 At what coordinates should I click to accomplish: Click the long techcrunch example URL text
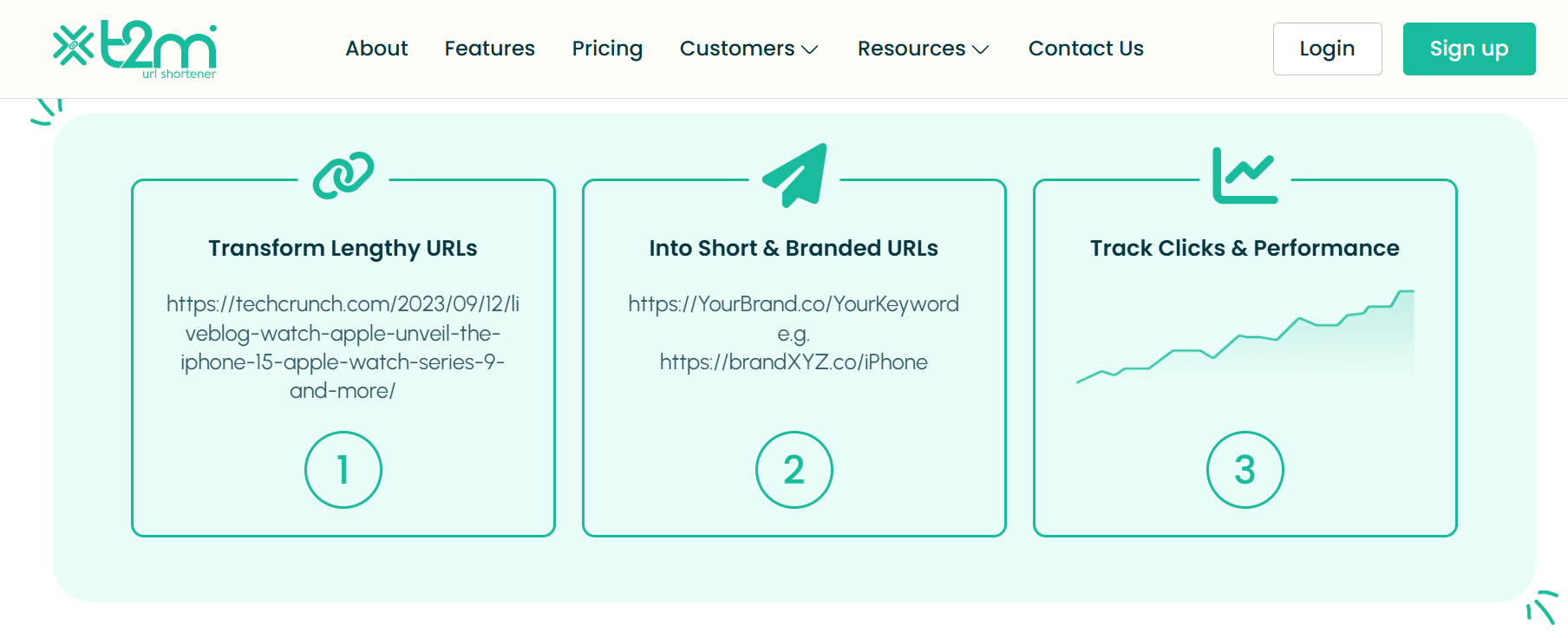coord(343,347)
